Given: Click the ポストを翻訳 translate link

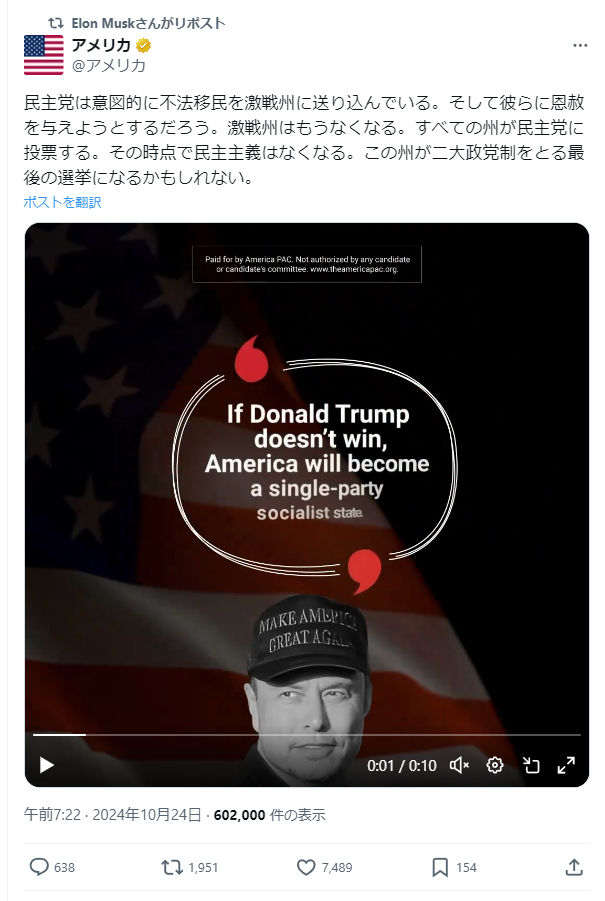Looking at the screenshot, I should (x=62, y=202).
